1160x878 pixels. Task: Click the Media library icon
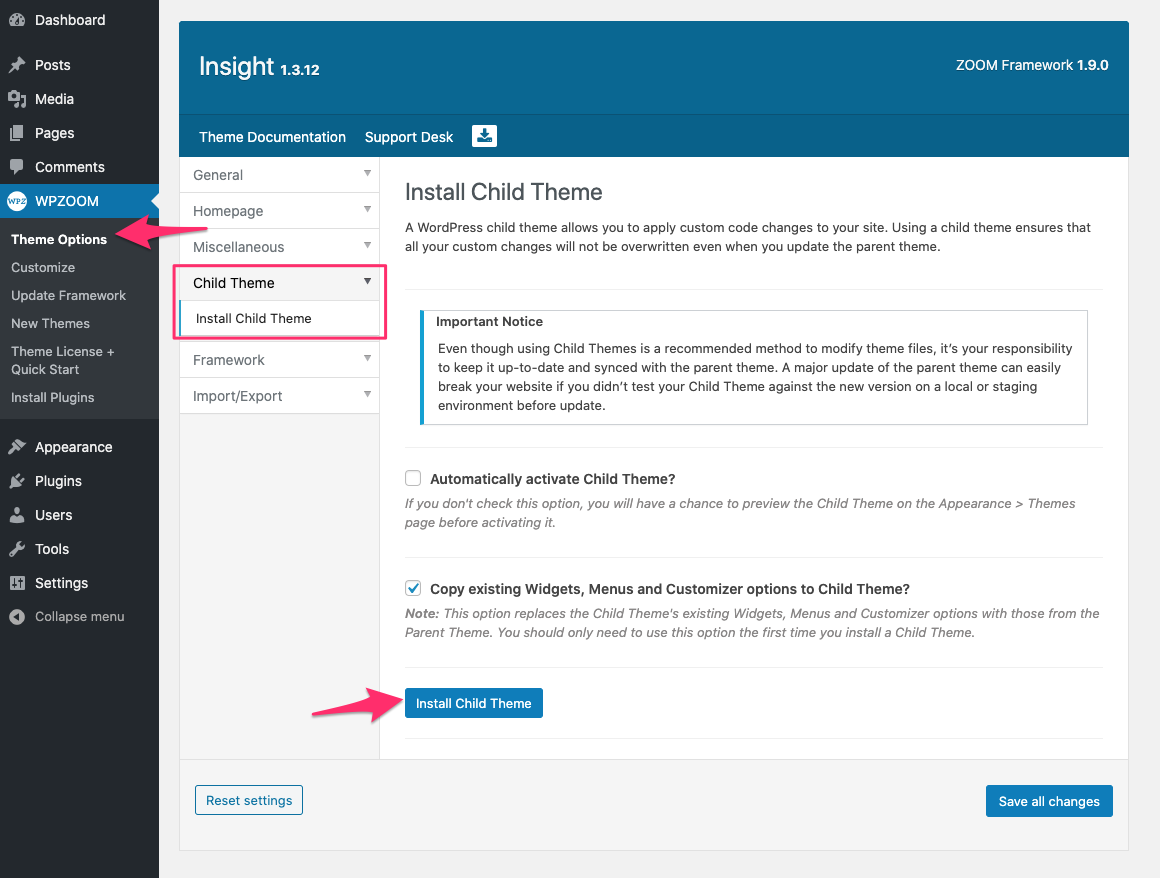coord(17,99)
